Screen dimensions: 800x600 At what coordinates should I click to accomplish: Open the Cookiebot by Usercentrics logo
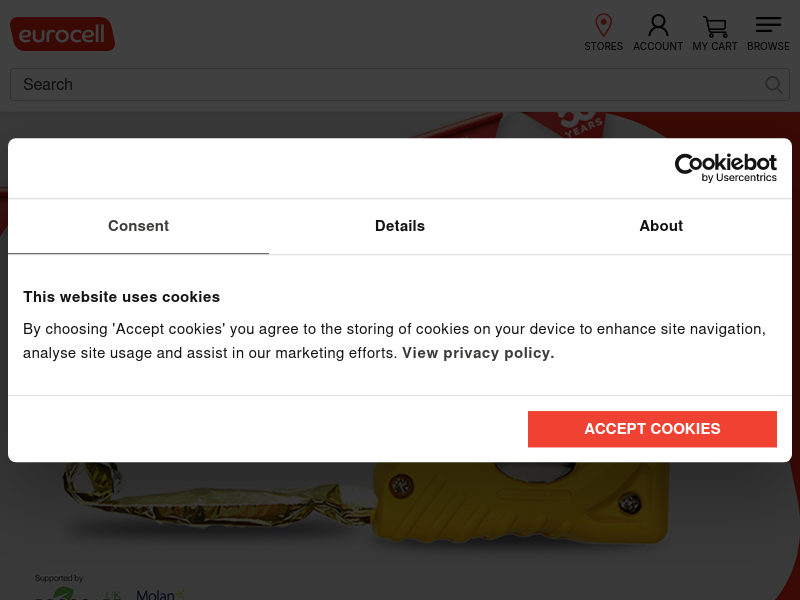725,167
